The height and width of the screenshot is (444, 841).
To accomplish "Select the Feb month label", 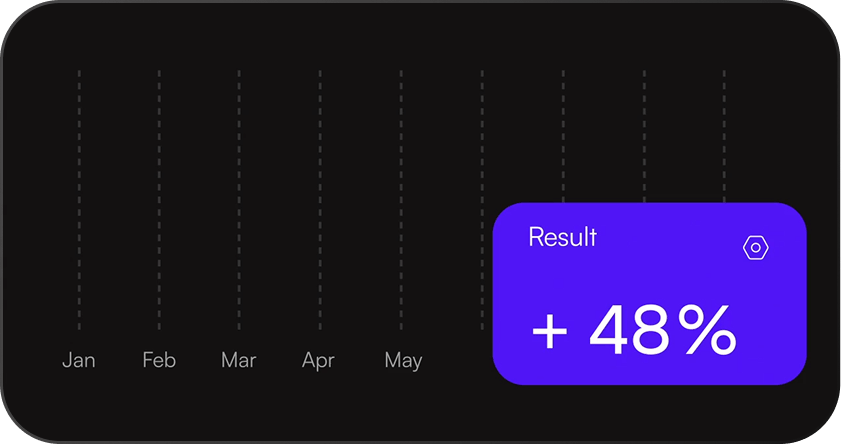I will pyautogui.click(x=159, y=360).
